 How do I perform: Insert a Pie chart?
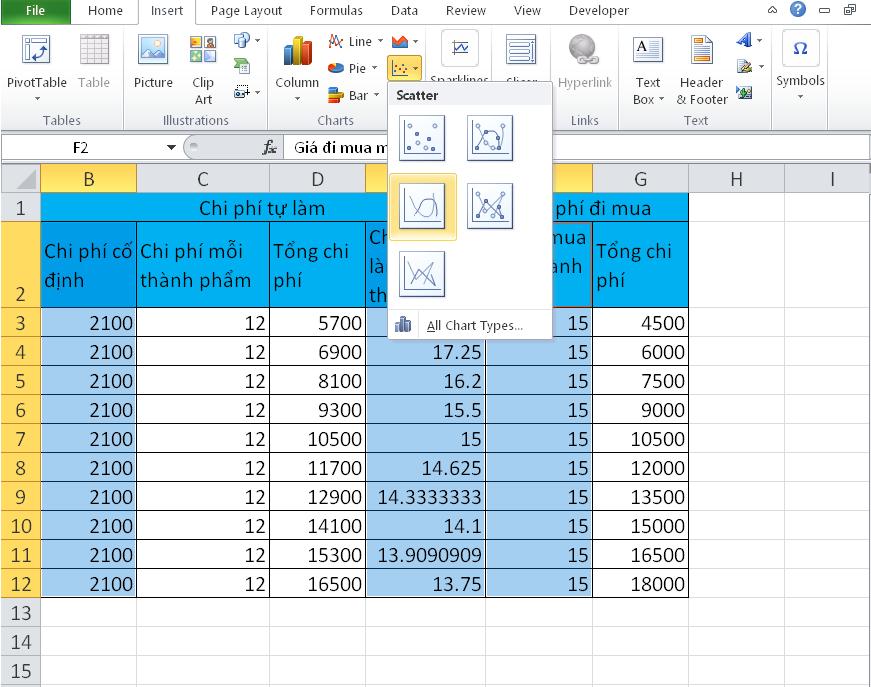pyautogui.click(x=347, y=68)
